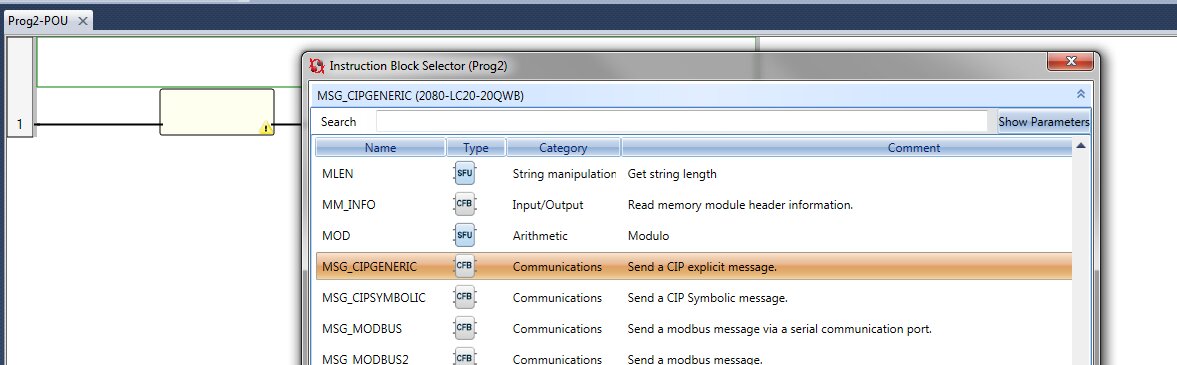Image resolution: width=1177 pixels, height=365 pixels.
Task: Click 'Get string length' comment
Action: pyautogui.click(x=672, y=174)
